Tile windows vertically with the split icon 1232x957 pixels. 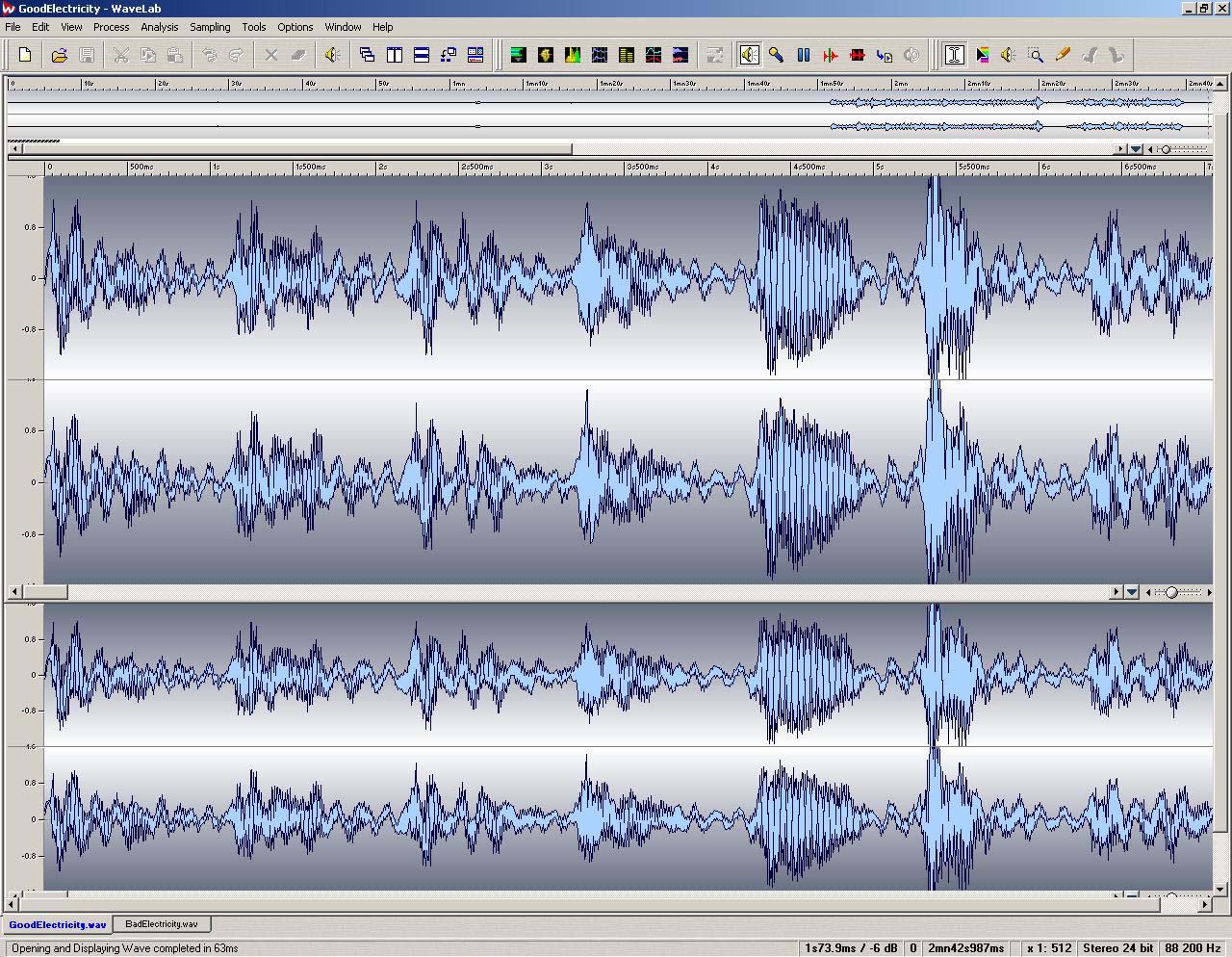click(395, 55)
